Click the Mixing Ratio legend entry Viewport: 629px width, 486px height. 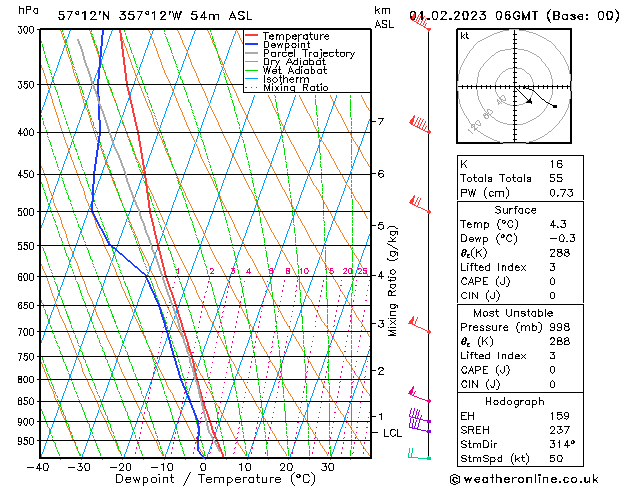click(287, 88)
